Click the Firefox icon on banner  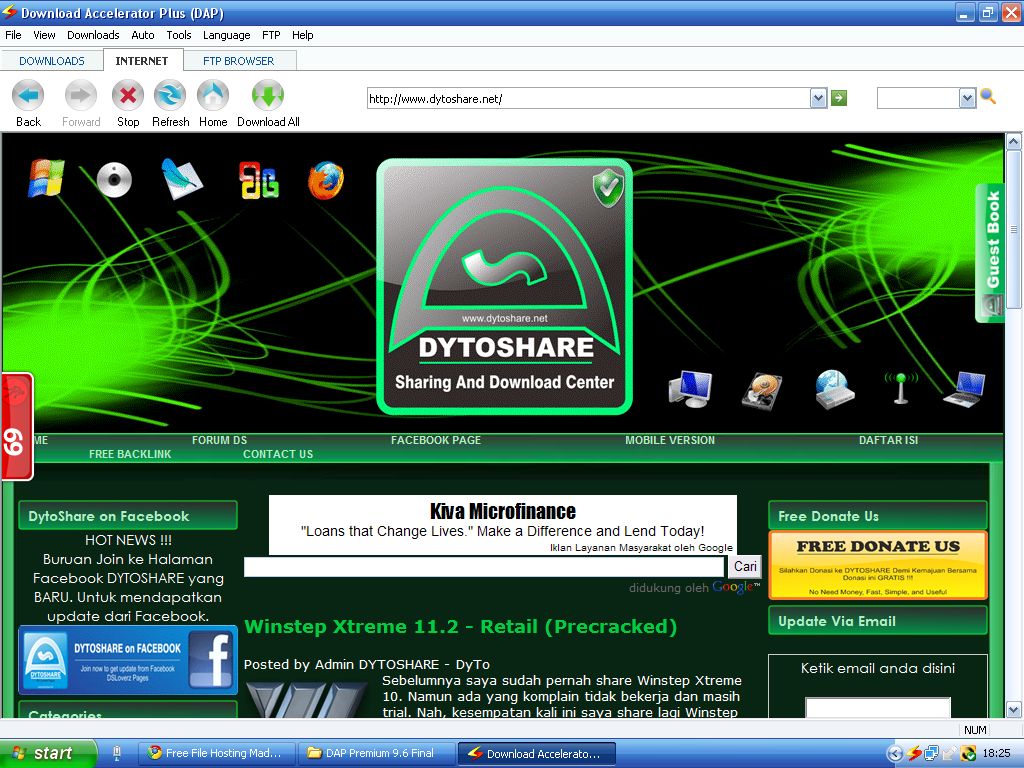(x=326, y=180)
